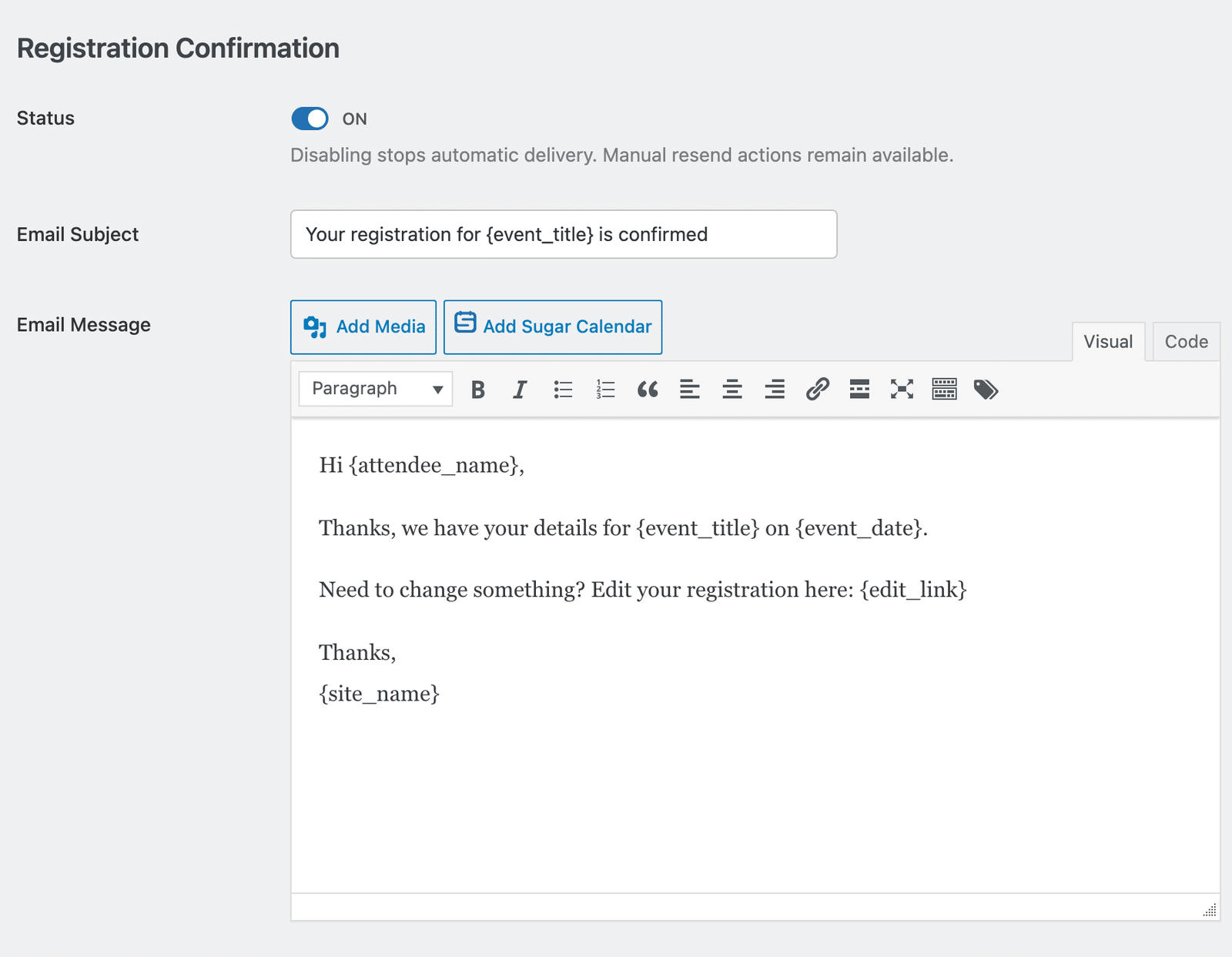Toggle bold formatting in editor toolbar

pos(478,390)
